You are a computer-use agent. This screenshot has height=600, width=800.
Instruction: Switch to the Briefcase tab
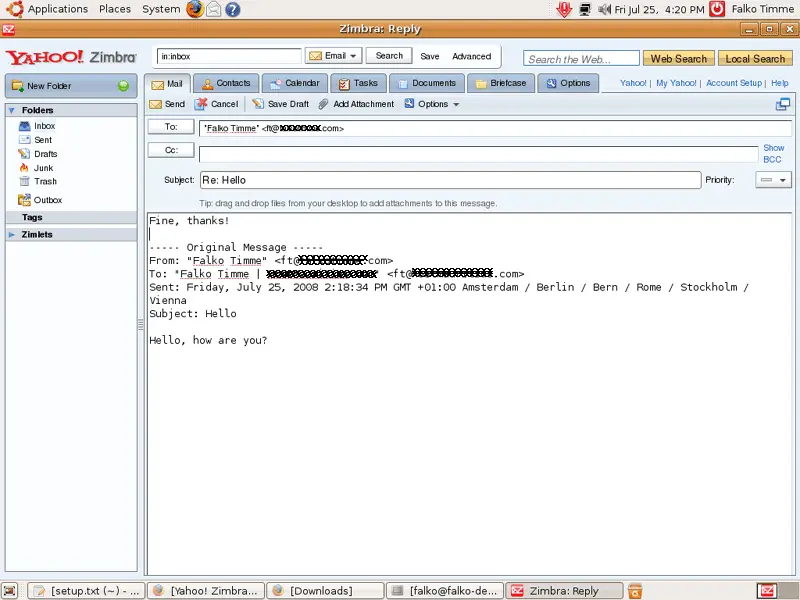click(x=501, y=83)
